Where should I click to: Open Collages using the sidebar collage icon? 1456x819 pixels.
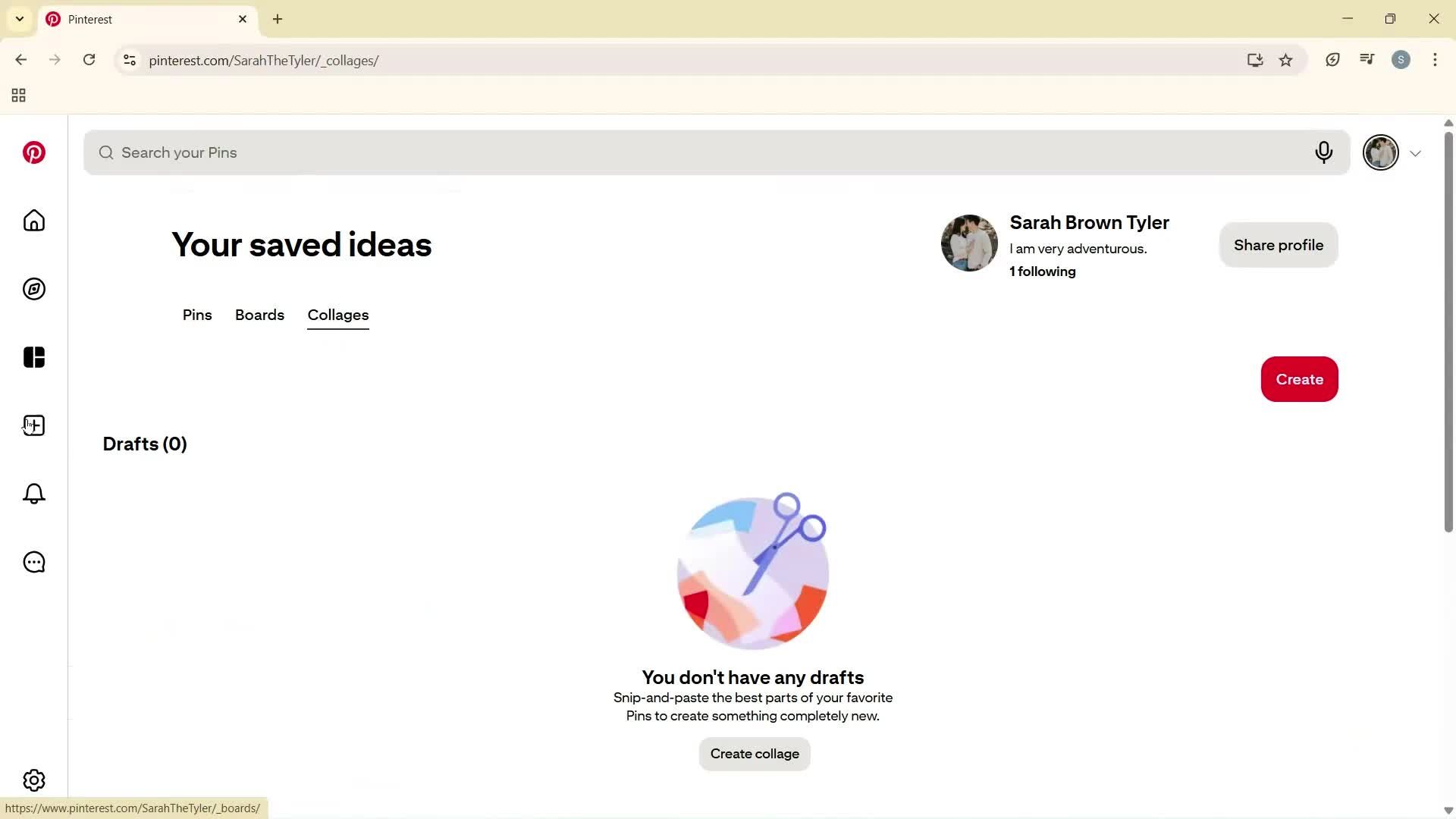pos(33,356)
